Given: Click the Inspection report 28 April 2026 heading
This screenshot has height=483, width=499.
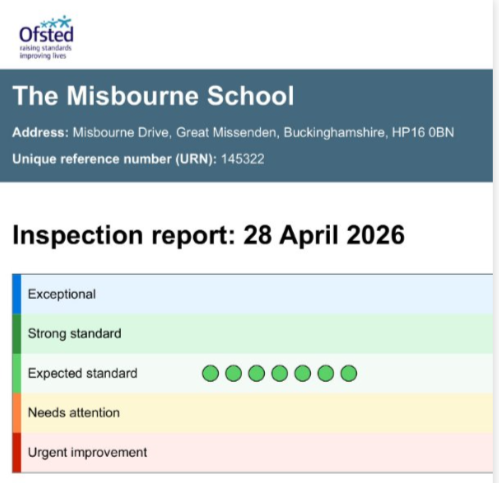Looking at the screenshot, I should point(208,235).
